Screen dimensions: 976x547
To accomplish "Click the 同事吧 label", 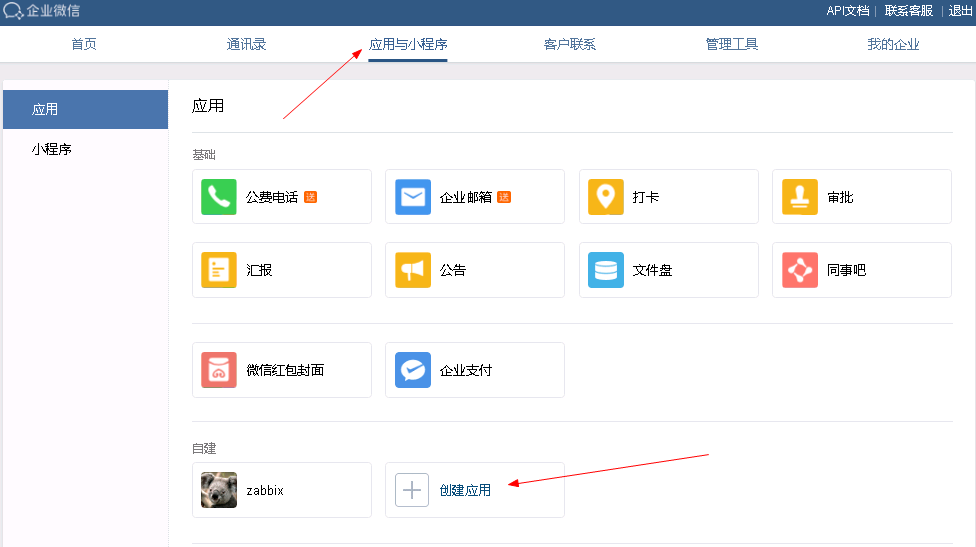I will [847, 270].
